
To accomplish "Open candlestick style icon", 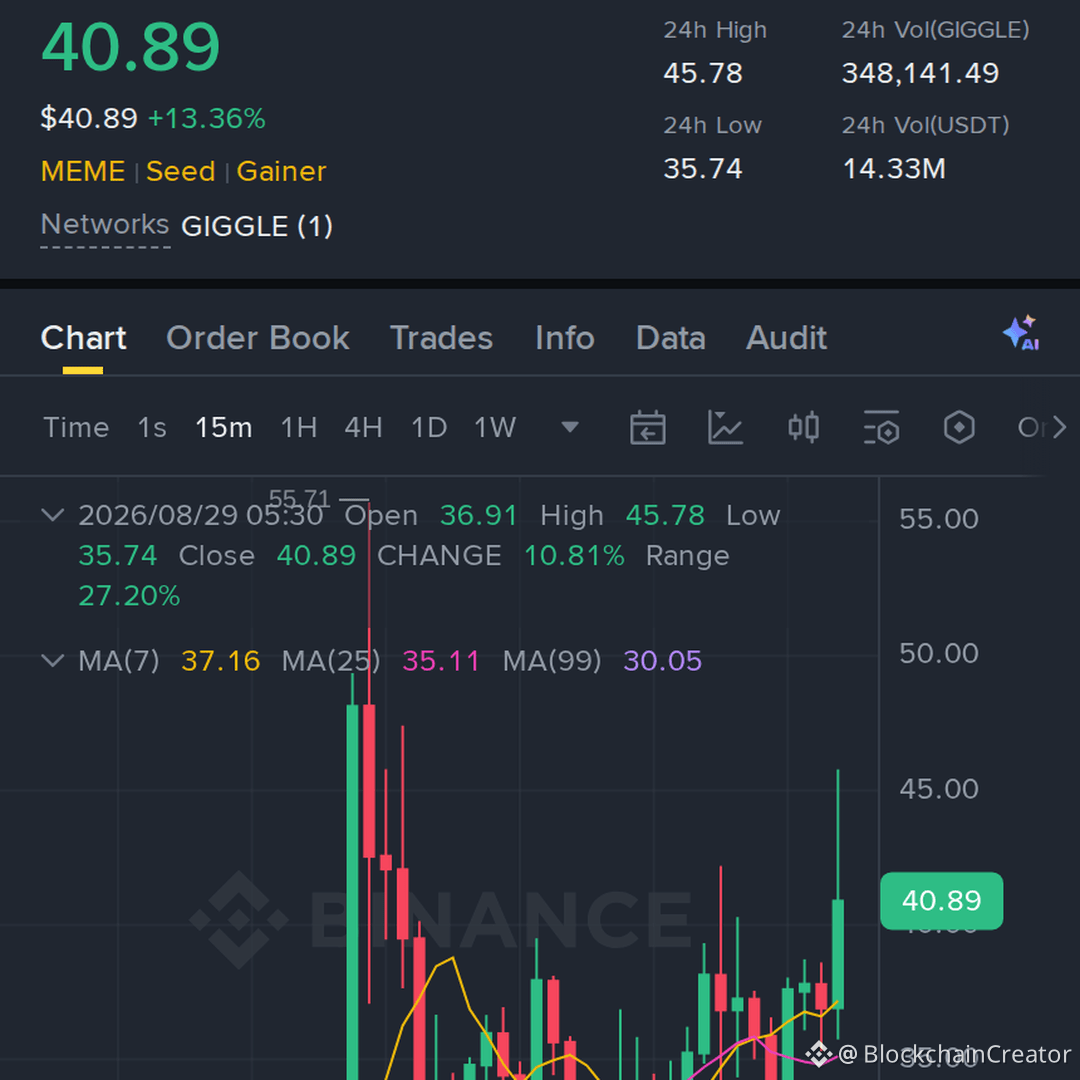I will (803, 428).
